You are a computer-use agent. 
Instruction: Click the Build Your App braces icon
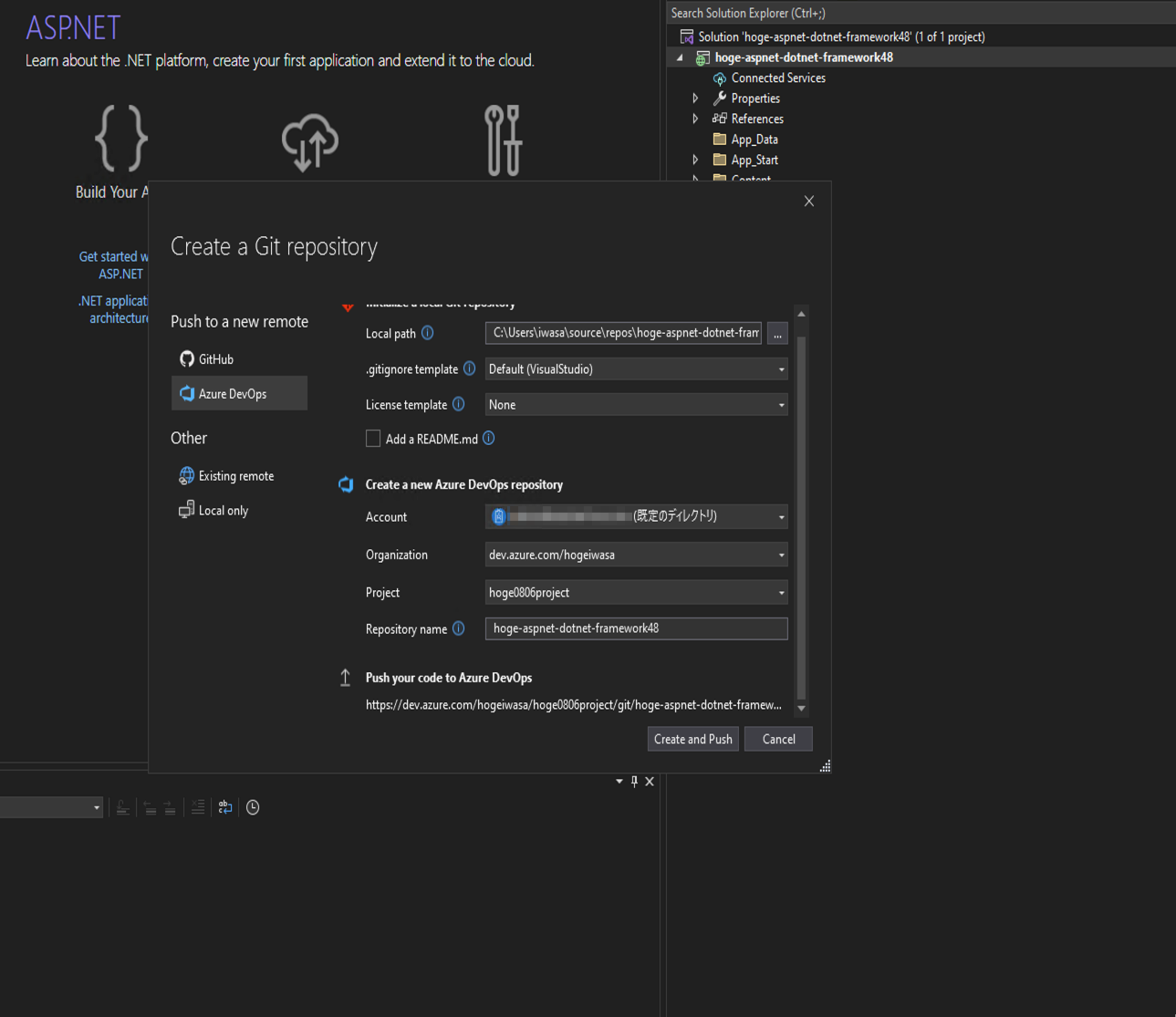point(120,139)
